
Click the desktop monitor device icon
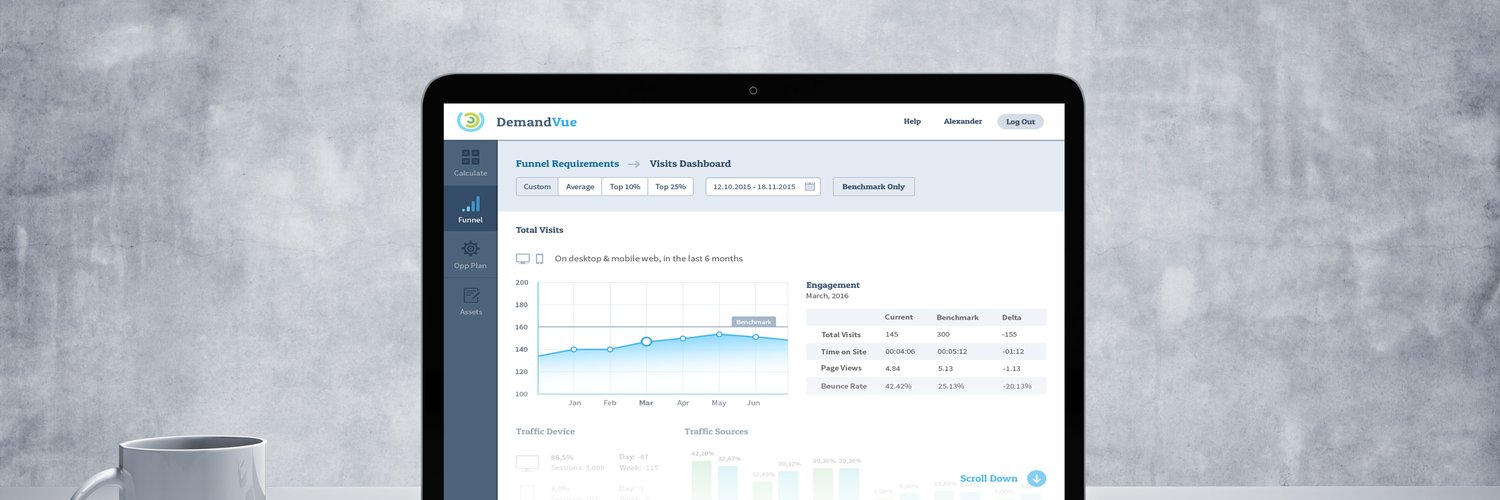[x=523, y=258]
